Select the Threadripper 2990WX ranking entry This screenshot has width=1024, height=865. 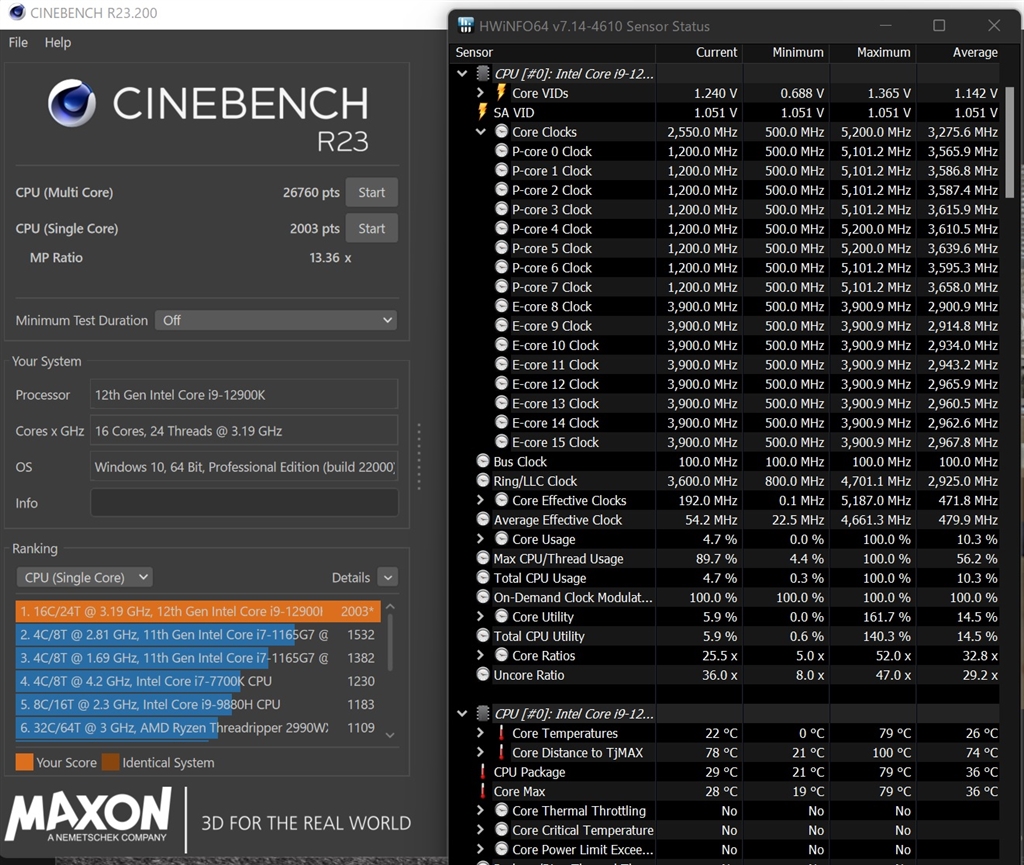198,727
